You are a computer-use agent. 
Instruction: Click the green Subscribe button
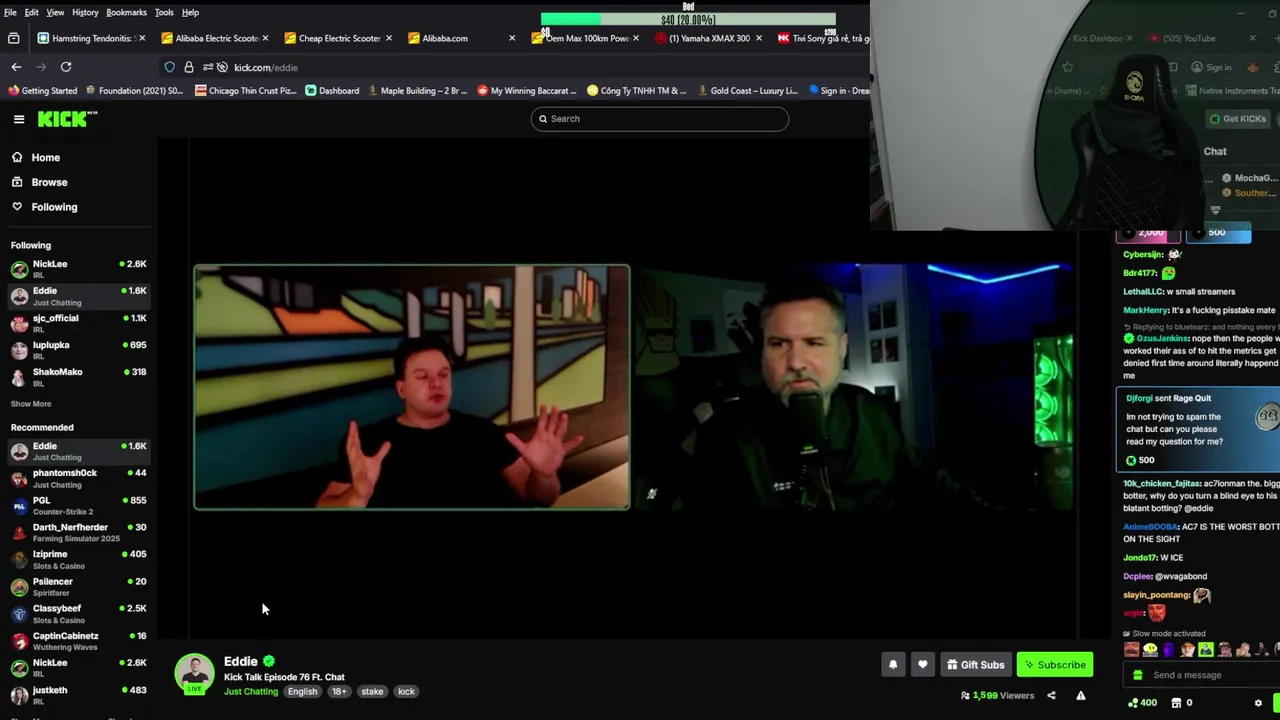(1055, 665)
